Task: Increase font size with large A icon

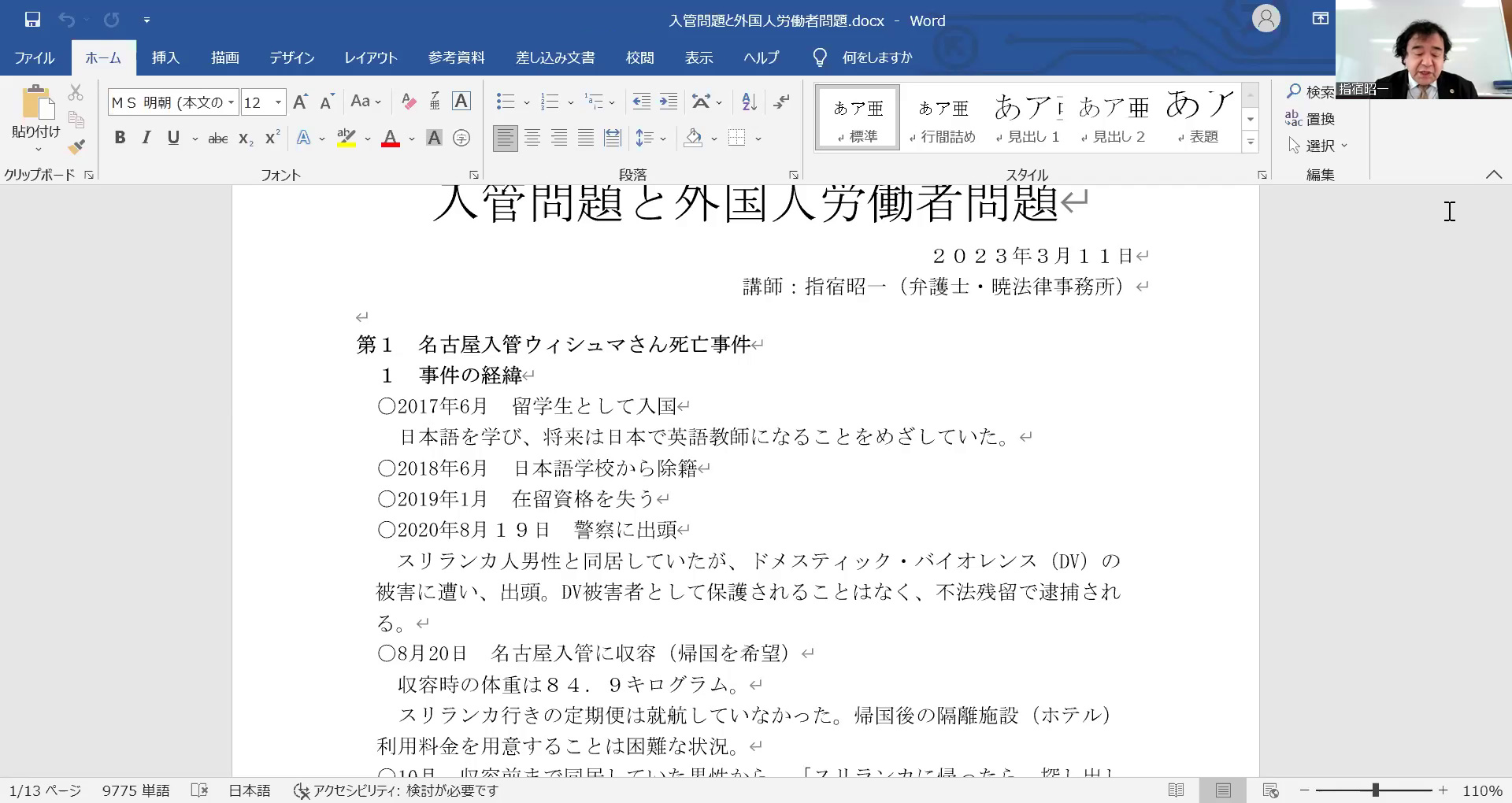Action: tap(300, 102)
